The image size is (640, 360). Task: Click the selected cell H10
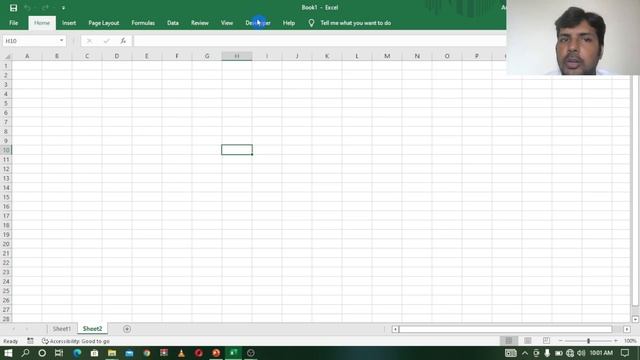coord(237,150)
